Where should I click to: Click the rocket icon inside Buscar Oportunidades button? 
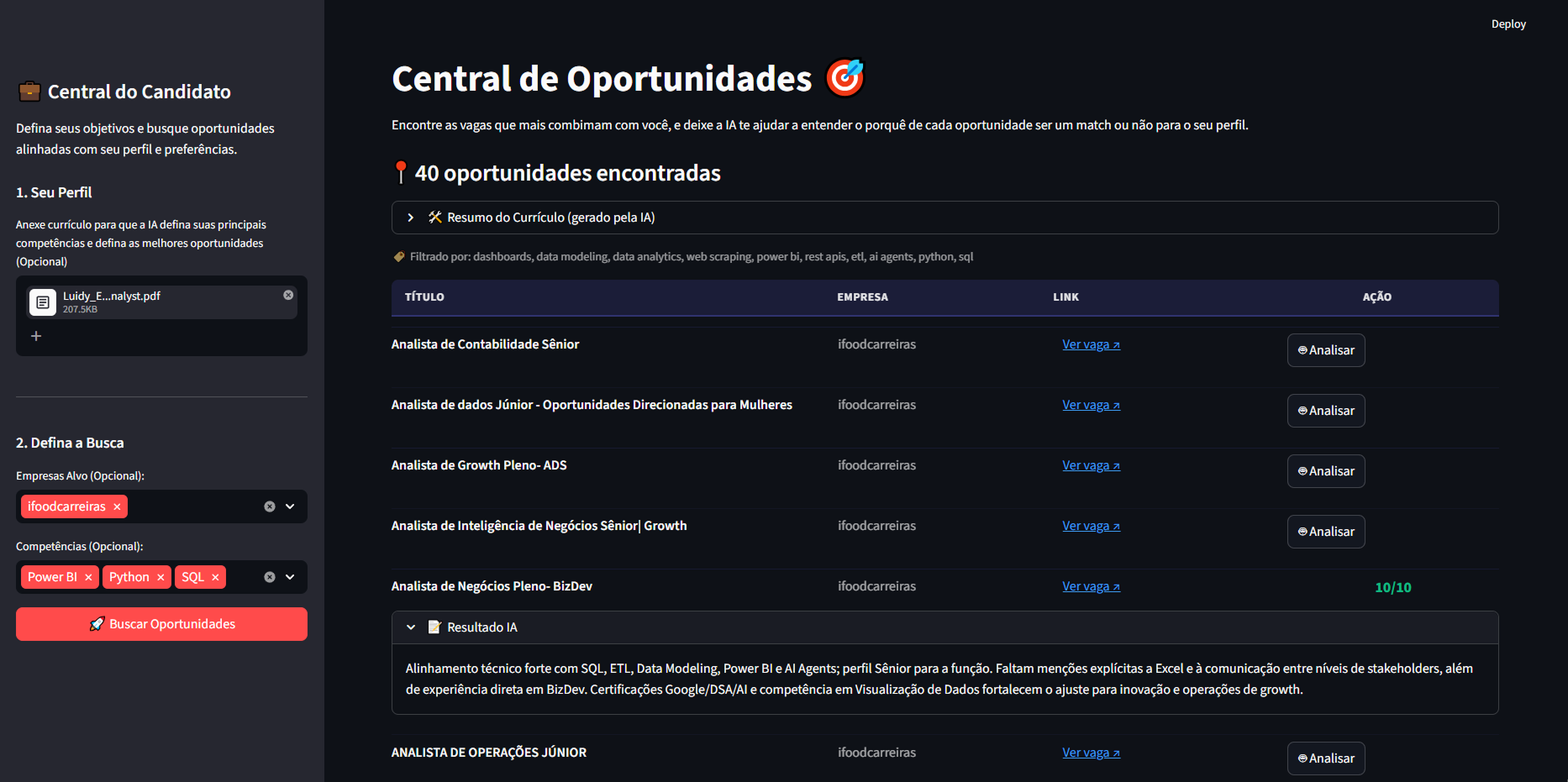[97, 623]
